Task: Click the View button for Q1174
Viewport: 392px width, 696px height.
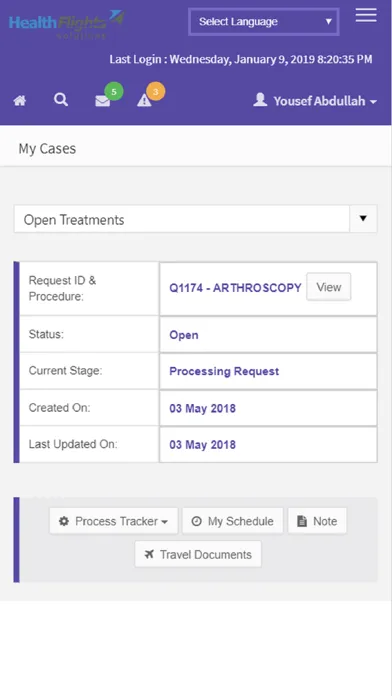Action: [x=329, y=287]
